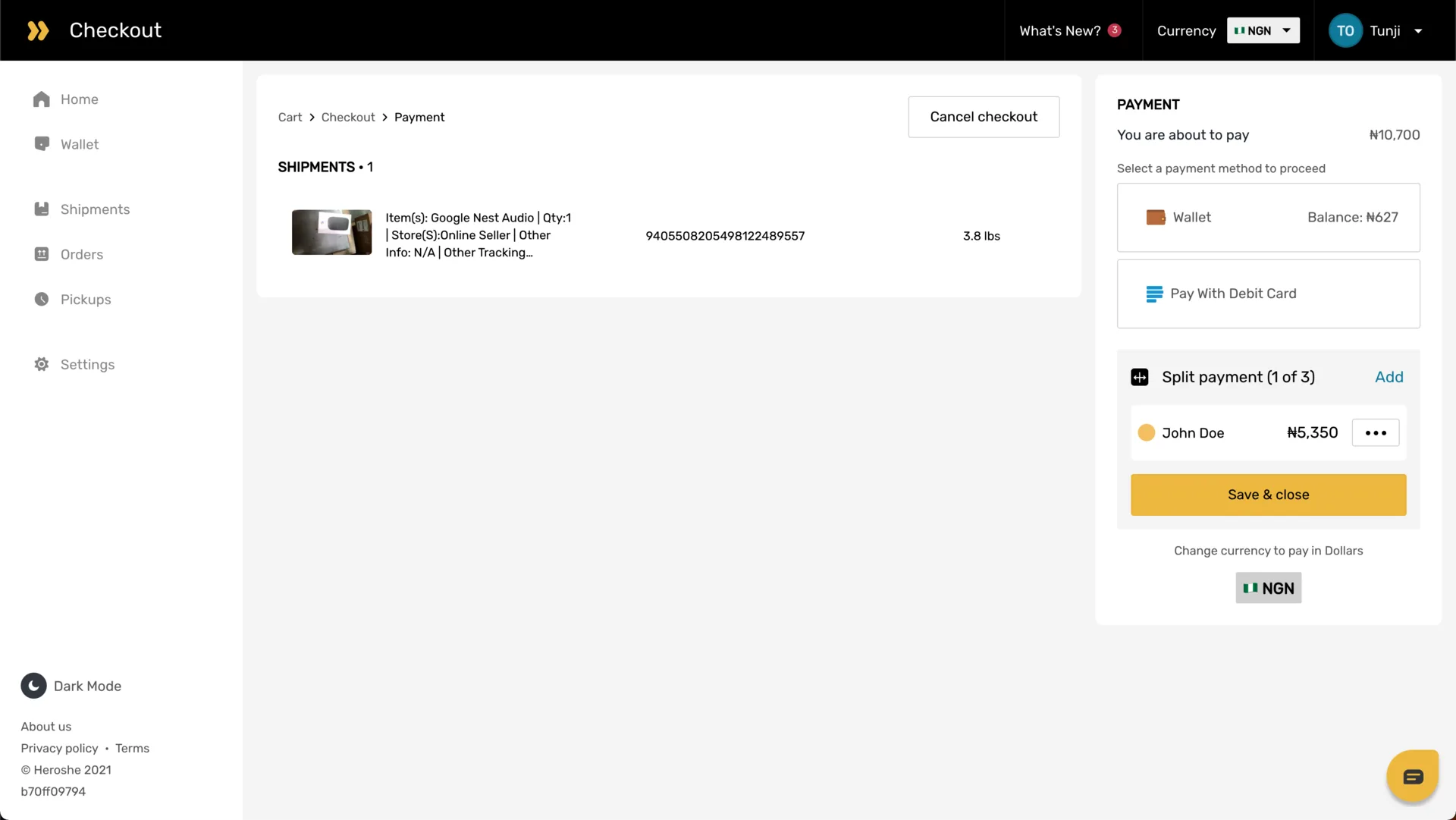
Task: Click Save & close button
Action: click(1268, 495)
